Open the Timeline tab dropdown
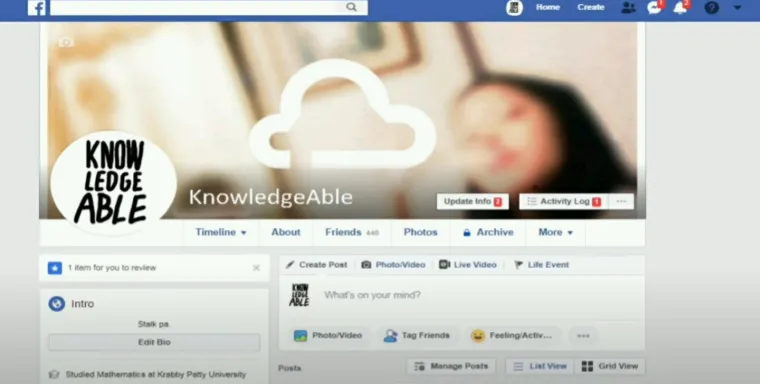The height and width of the screenshot is (384, 760). pos(221,232)
